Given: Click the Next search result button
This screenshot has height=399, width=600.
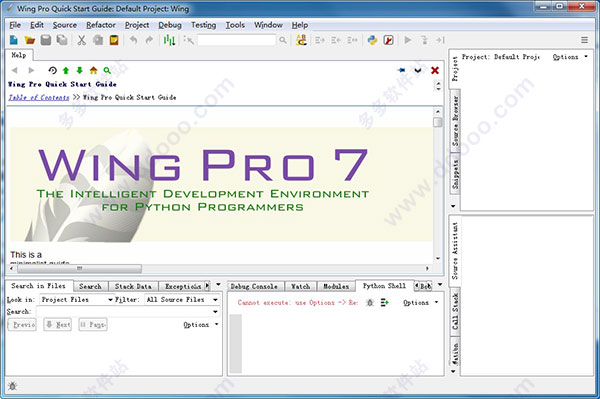Looking at the screenshot, I should (x=57, y=325).
